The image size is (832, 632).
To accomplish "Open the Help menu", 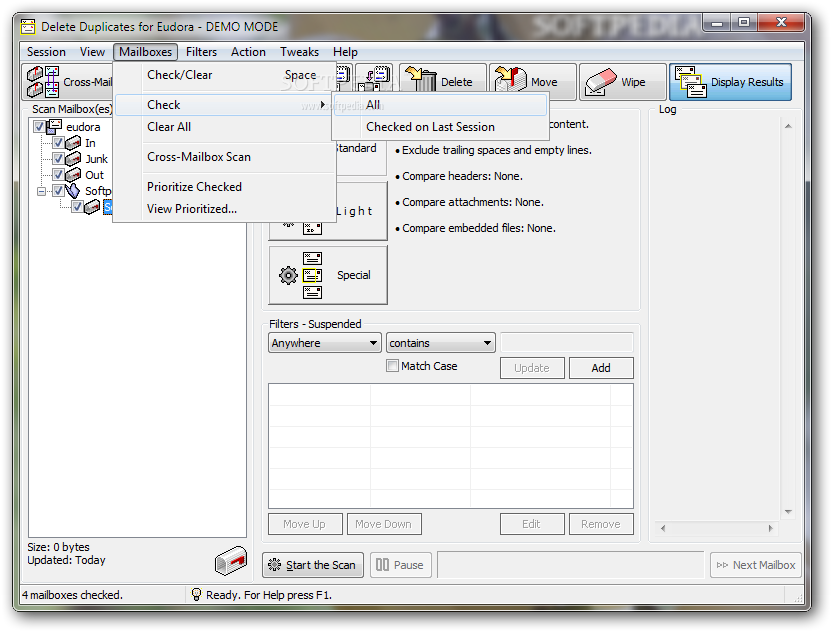I will pyautogui.click(x=345, y=52).
